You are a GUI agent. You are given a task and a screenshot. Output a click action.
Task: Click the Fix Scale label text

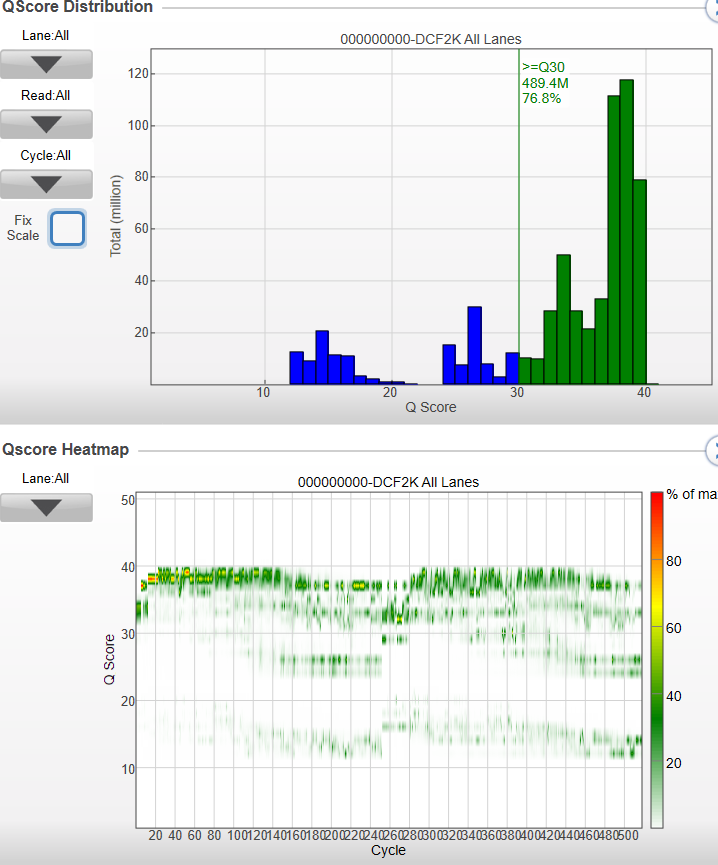coord(23,228)
